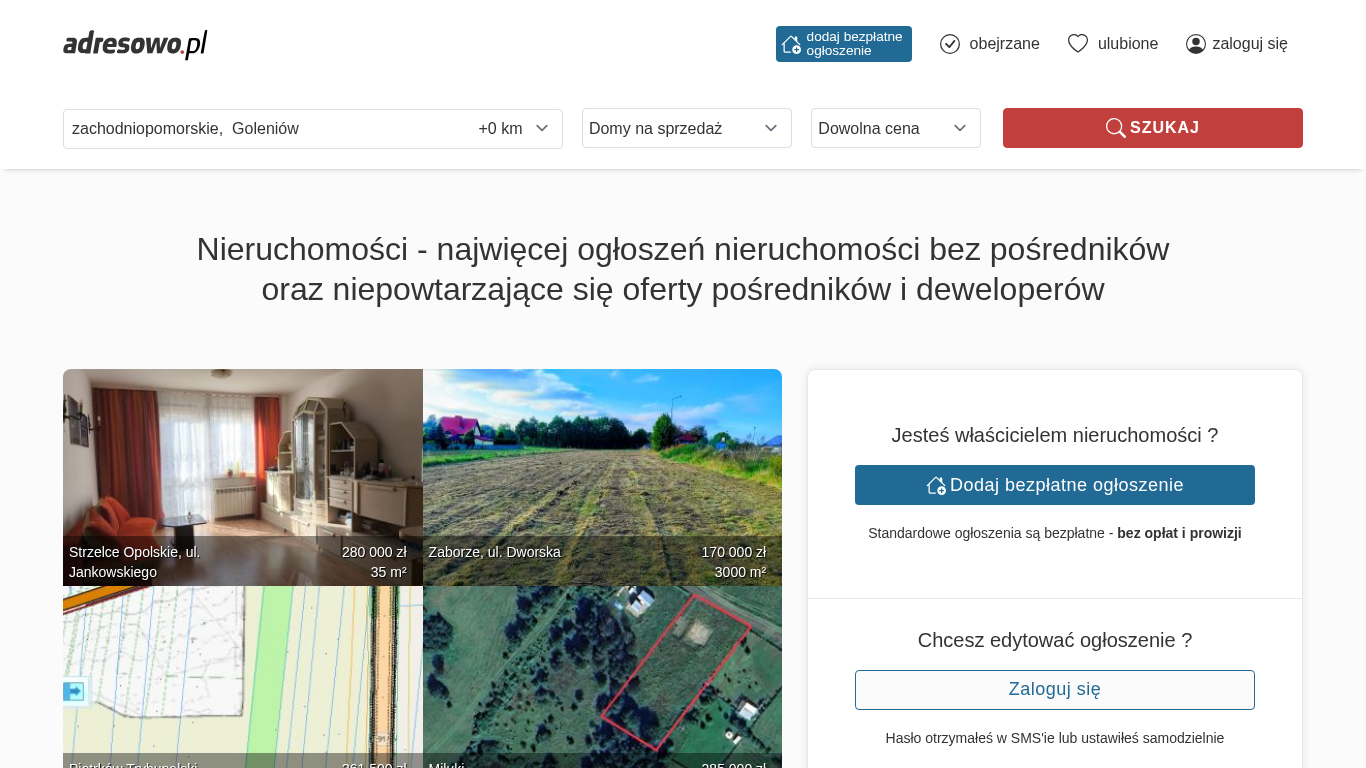Click the magnifier icon in SZUKAJ button
The height and width of the screenshot is (768, 1366).
1115,128
